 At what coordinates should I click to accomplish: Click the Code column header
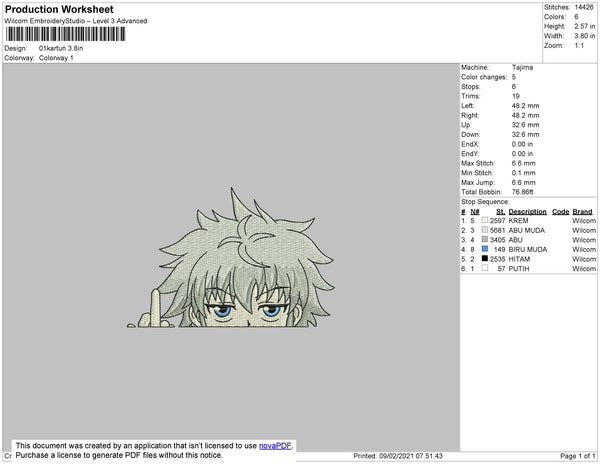pos(560,212)
